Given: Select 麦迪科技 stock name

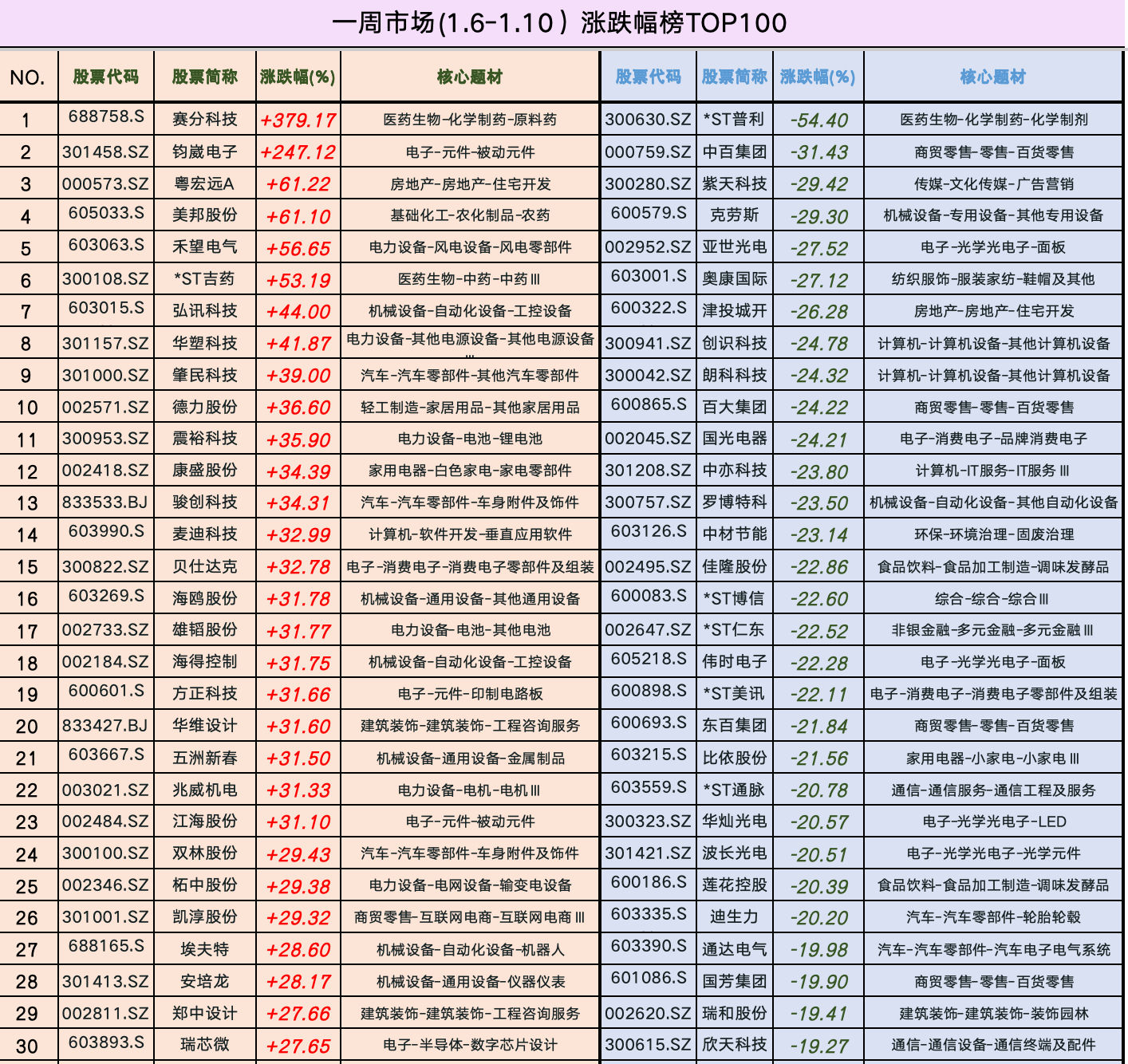Looking at the screenshot, I should click(205, 534).
